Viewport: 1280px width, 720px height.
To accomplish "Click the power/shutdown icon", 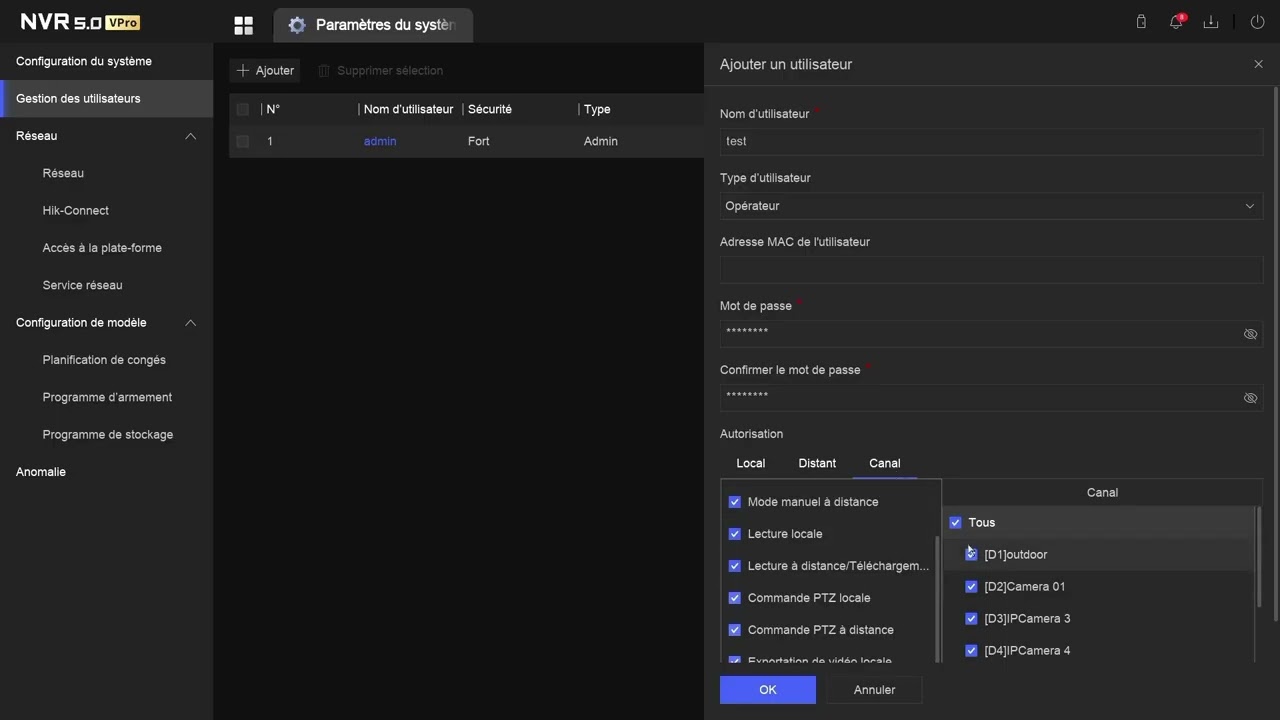I will [1258, 22].
